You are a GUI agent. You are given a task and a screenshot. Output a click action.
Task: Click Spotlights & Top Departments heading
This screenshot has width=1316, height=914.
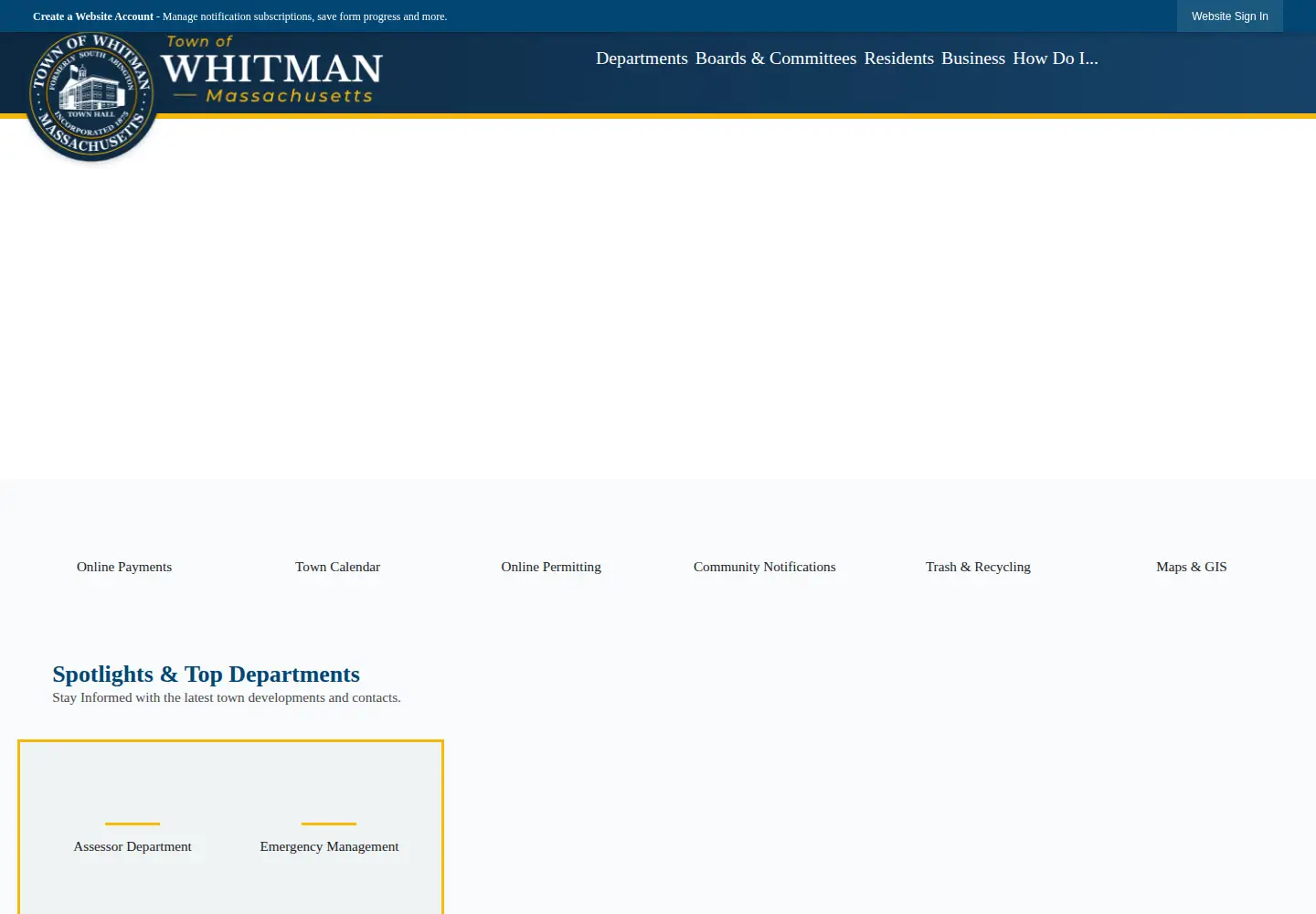coord(206,675)
